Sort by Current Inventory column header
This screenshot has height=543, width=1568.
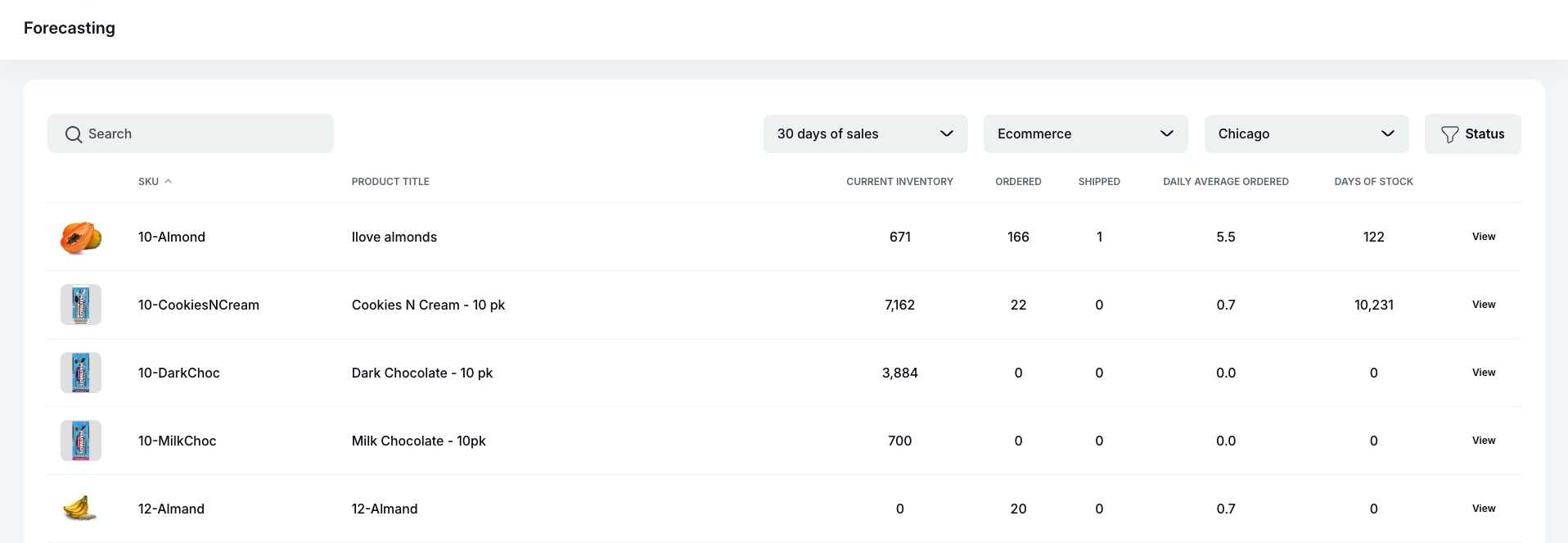point(899,182)
